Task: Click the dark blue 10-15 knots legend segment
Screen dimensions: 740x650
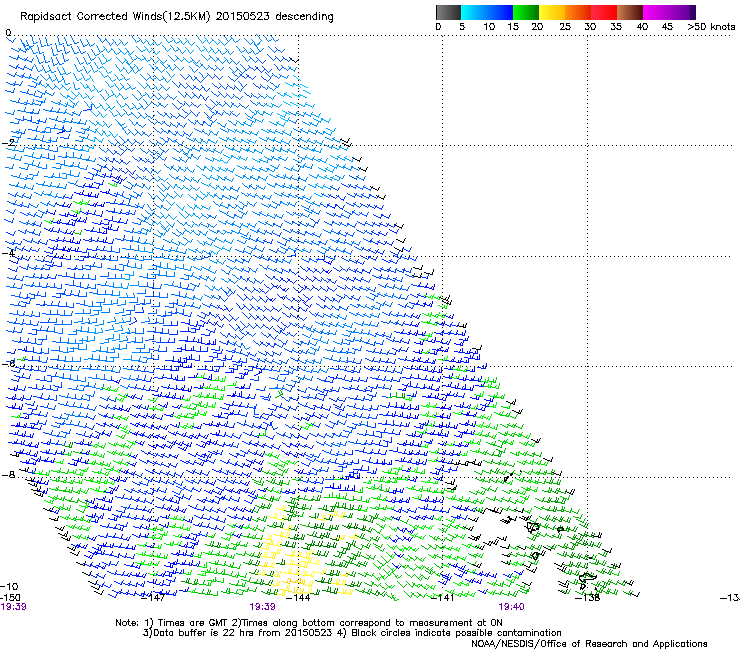Action: coord(500,12)
